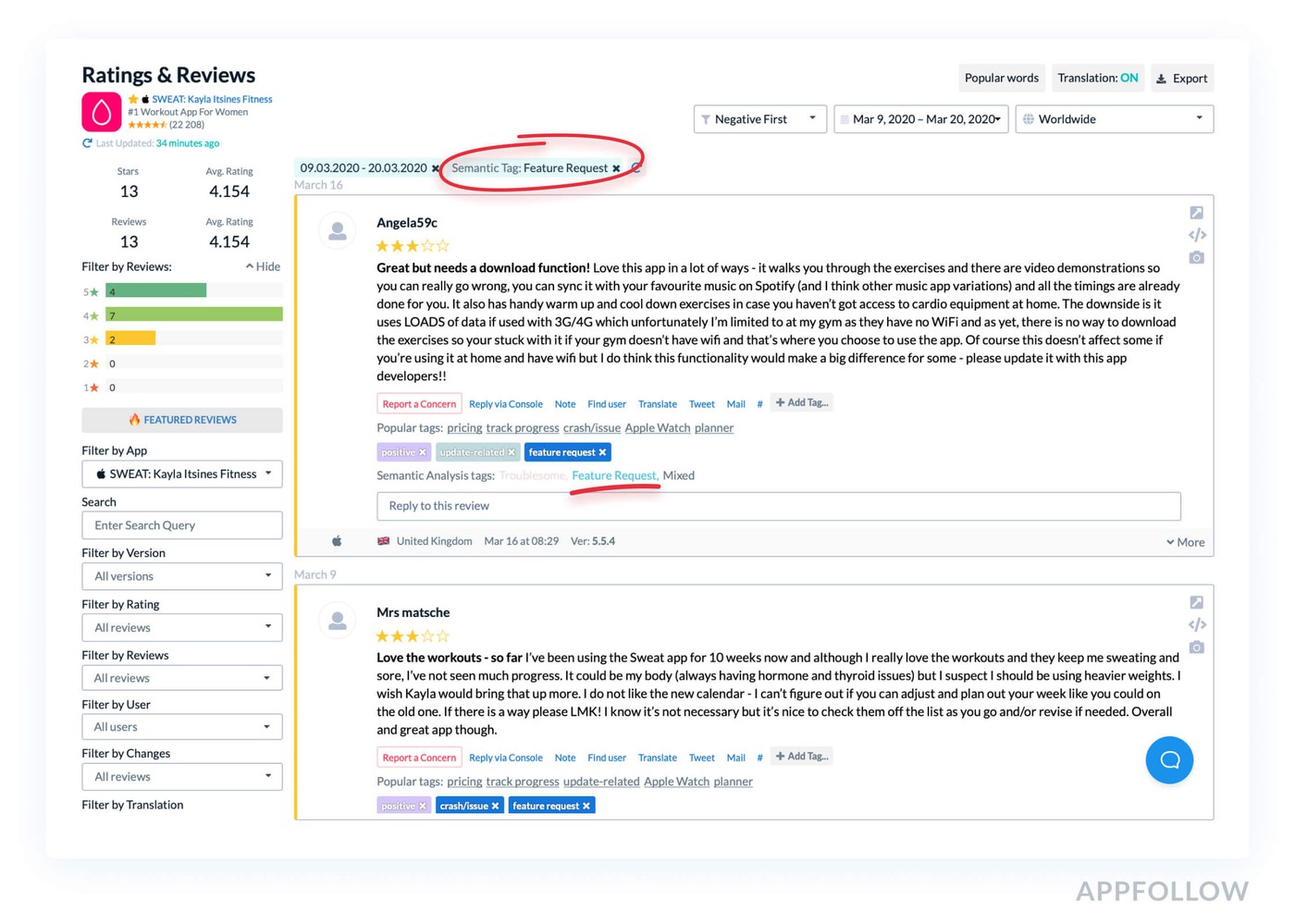Filter by 3 star rating bar
The height and width of the screenshot is (924, 1295).
click(x=193, y=339)
